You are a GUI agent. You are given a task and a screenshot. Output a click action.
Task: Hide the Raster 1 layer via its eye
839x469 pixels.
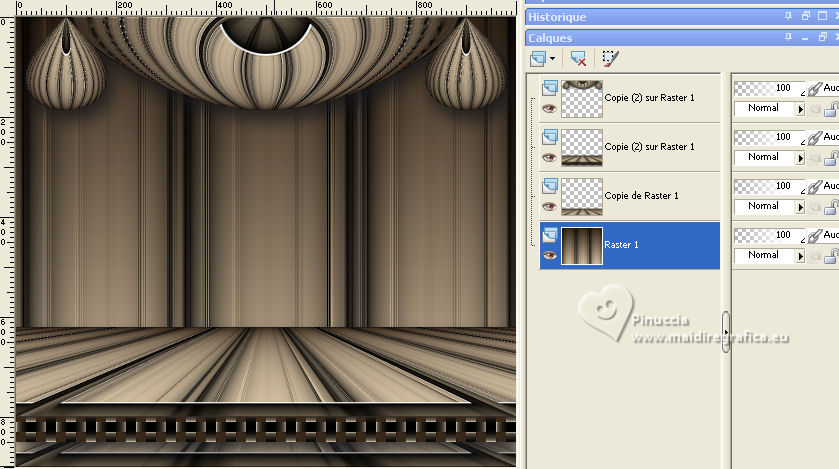point(550,256)
